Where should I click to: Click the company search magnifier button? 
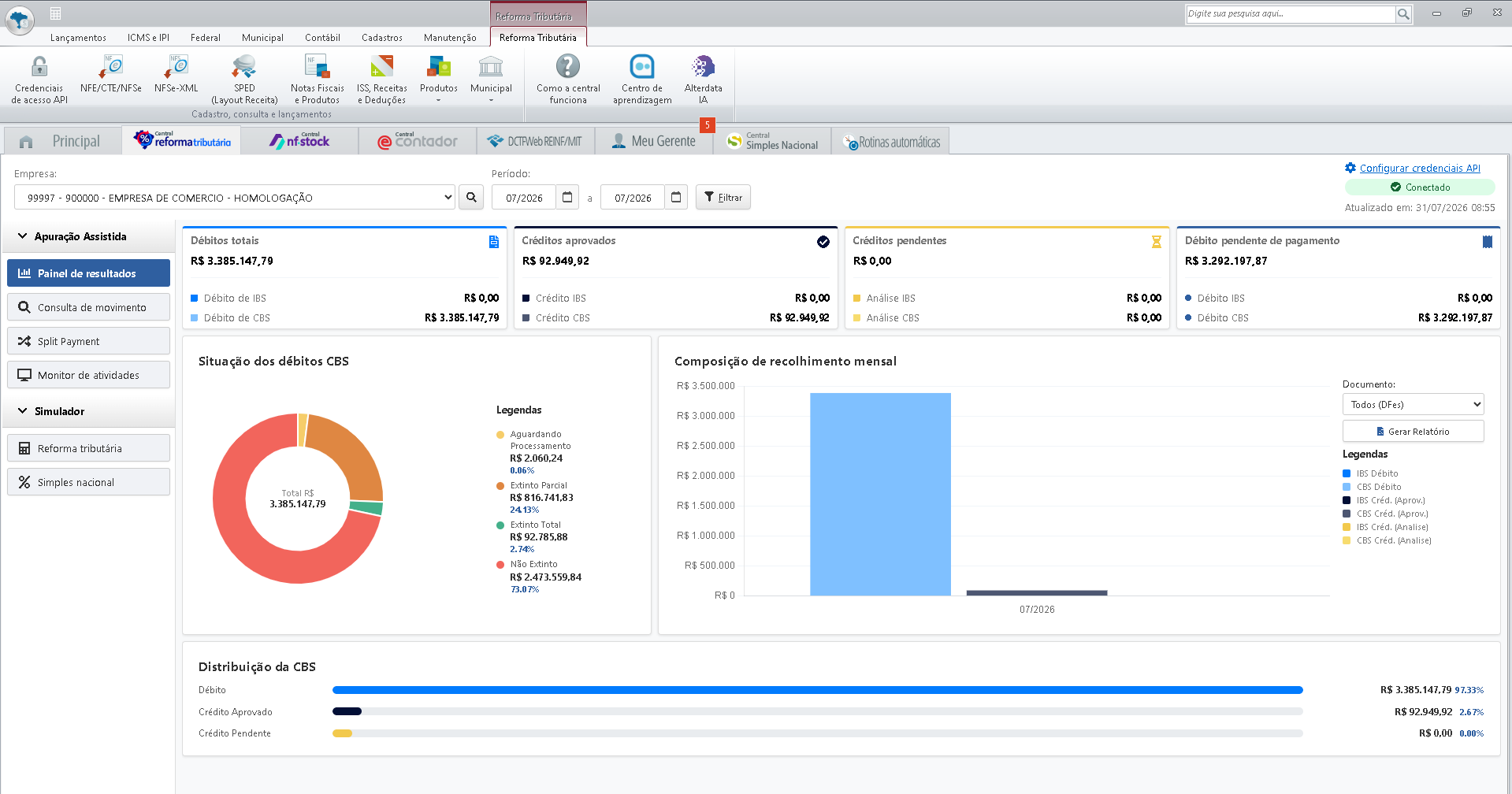point(471,198)
